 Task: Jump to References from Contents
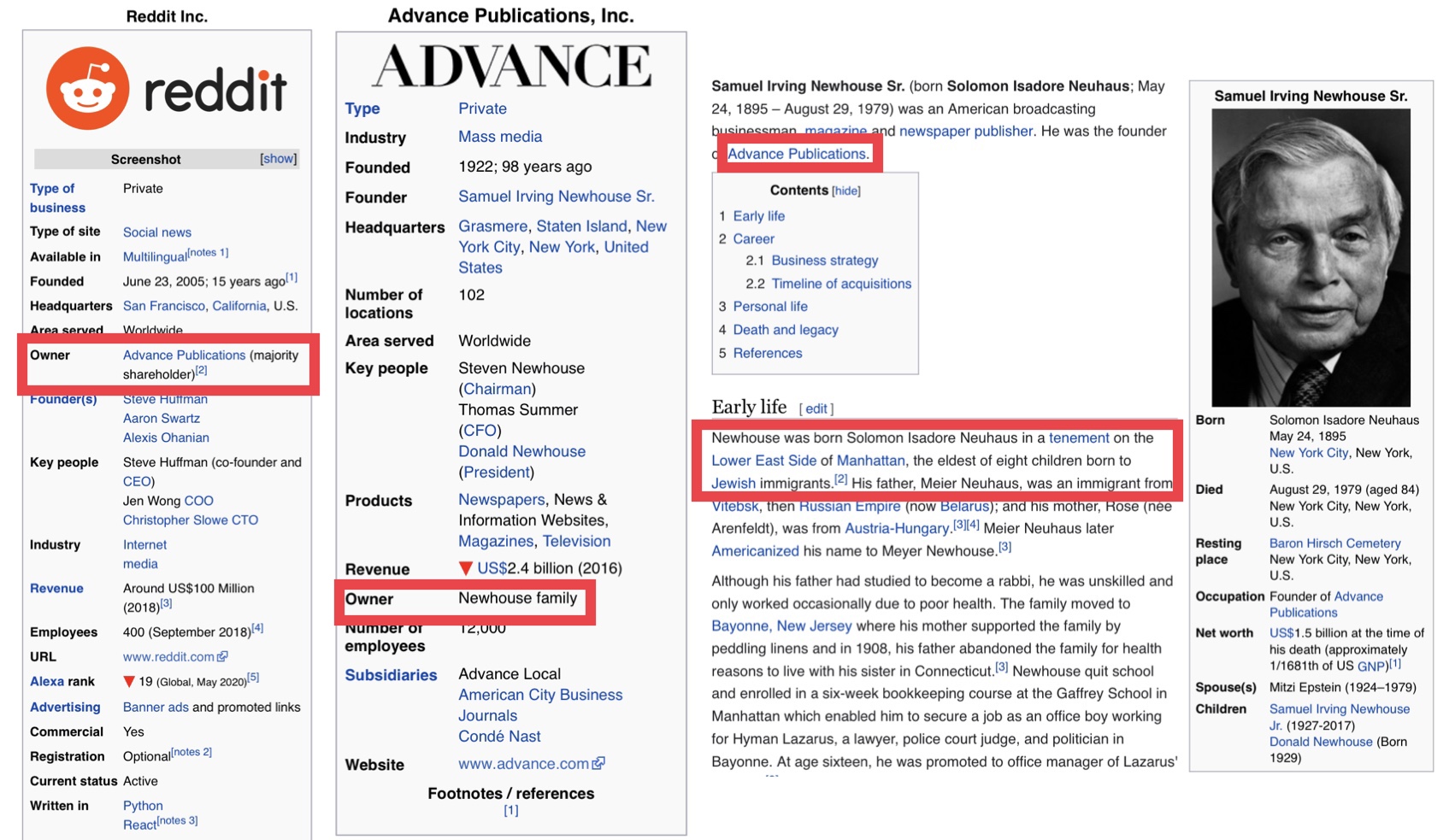(x=768, y=353)
